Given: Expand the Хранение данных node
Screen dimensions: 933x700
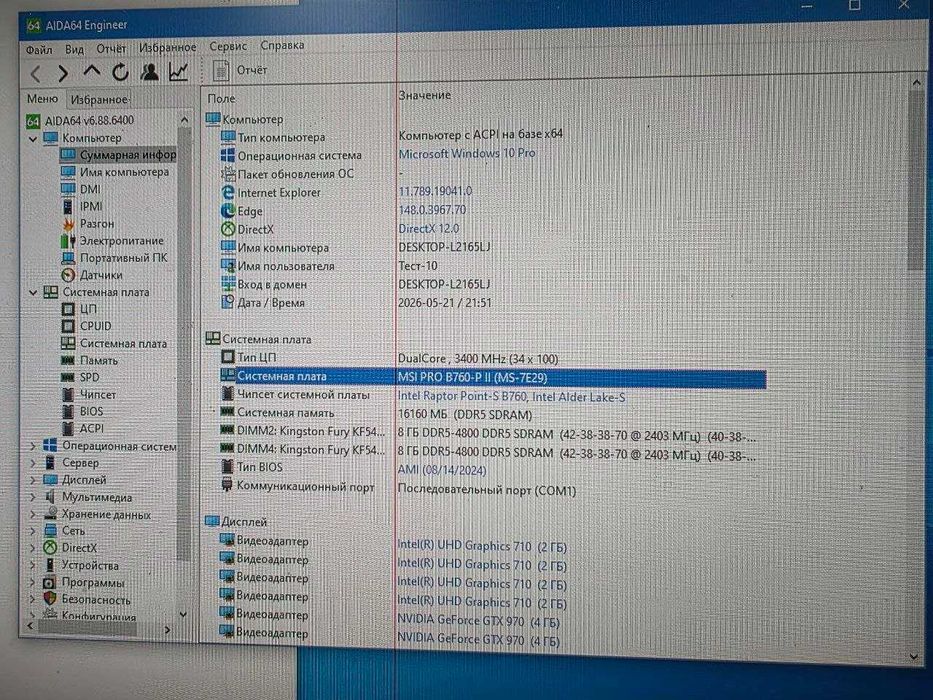Looking at the screenshot, I should [33, 514].
